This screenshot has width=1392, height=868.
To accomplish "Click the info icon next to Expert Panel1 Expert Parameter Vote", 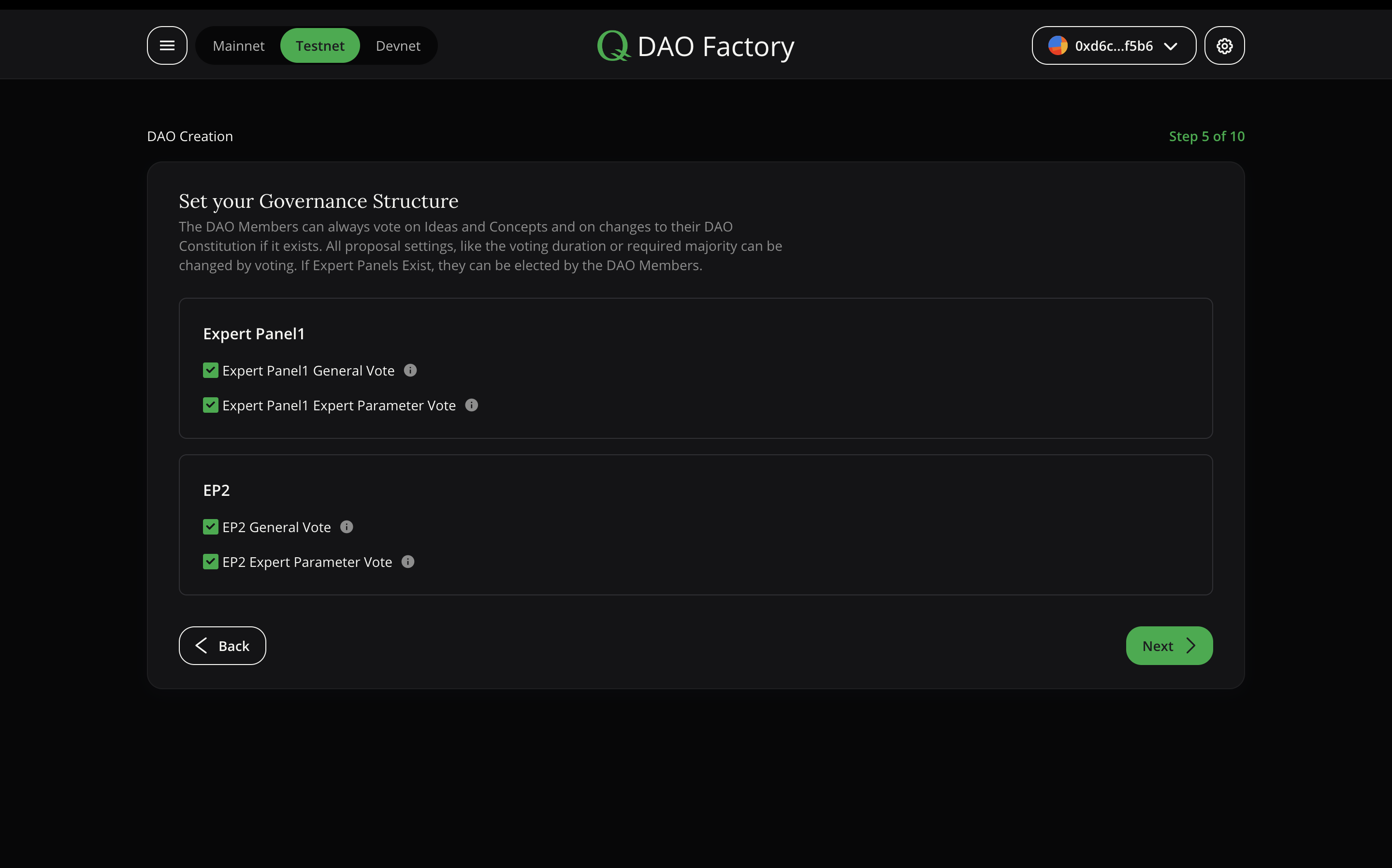I will [471, 405].
